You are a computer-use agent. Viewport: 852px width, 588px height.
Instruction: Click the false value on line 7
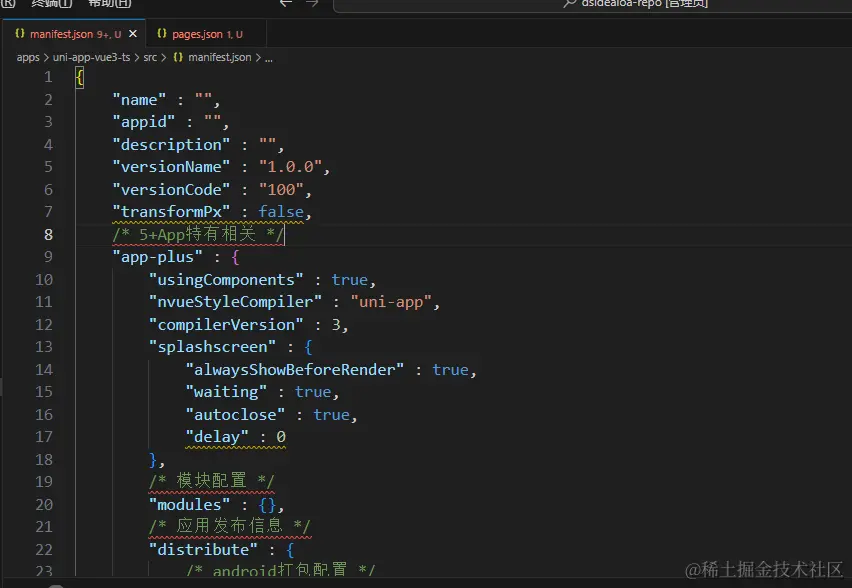(x=281, y=212)
